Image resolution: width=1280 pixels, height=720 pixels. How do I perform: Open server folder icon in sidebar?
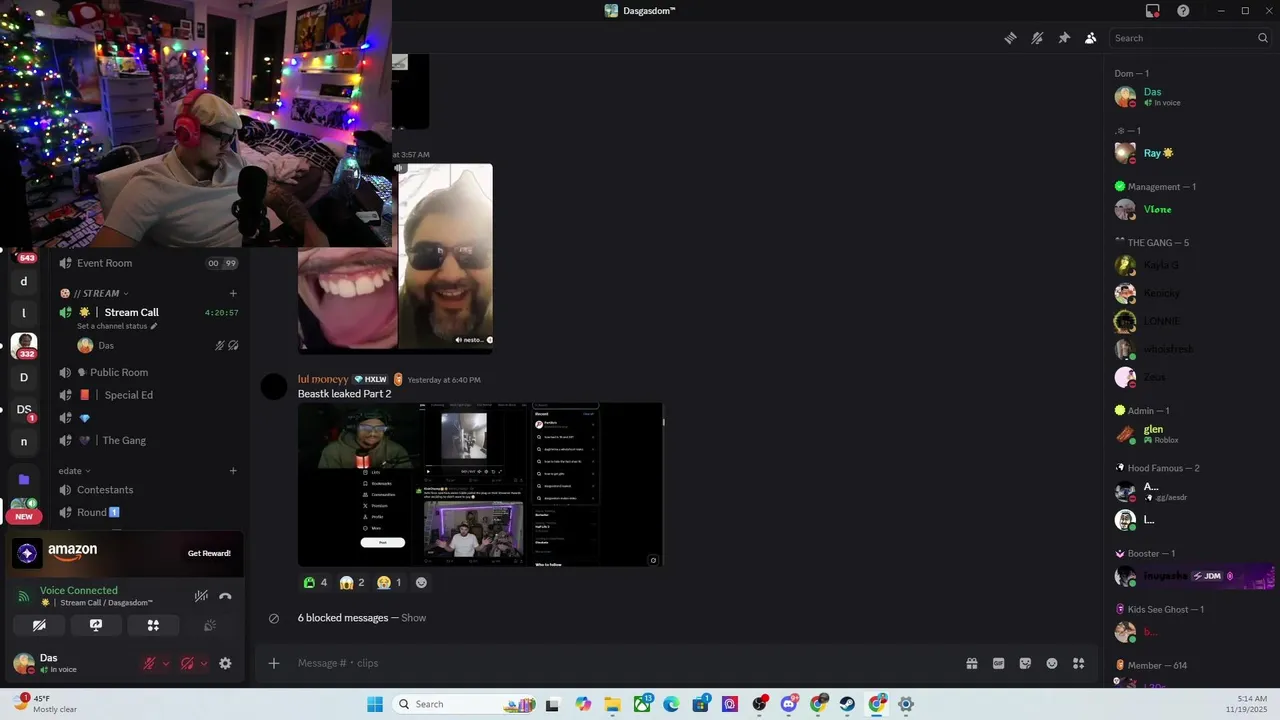24,479
